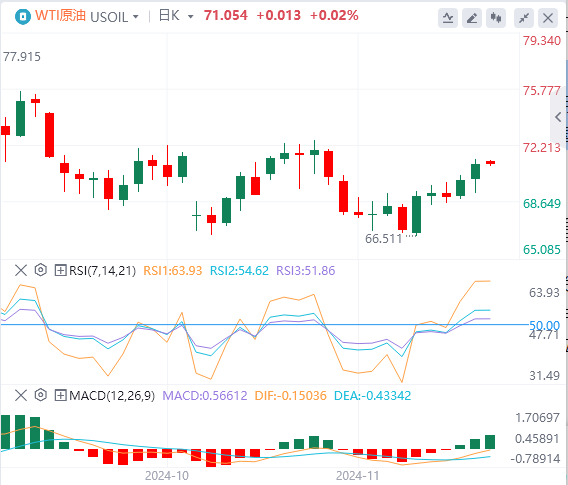Click the MACD(12,26,9) label
Image resolution: width=568 pixels, height=485 pixels.
tap(112, 396)
